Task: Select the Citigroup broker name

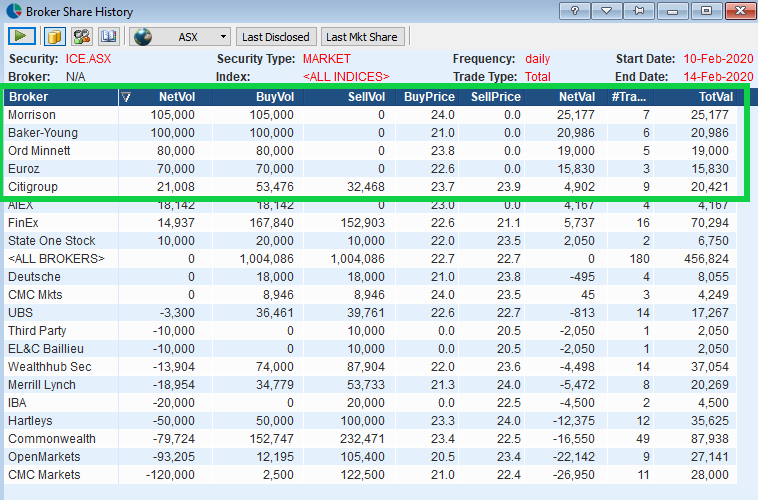Action: click(33, 187)
